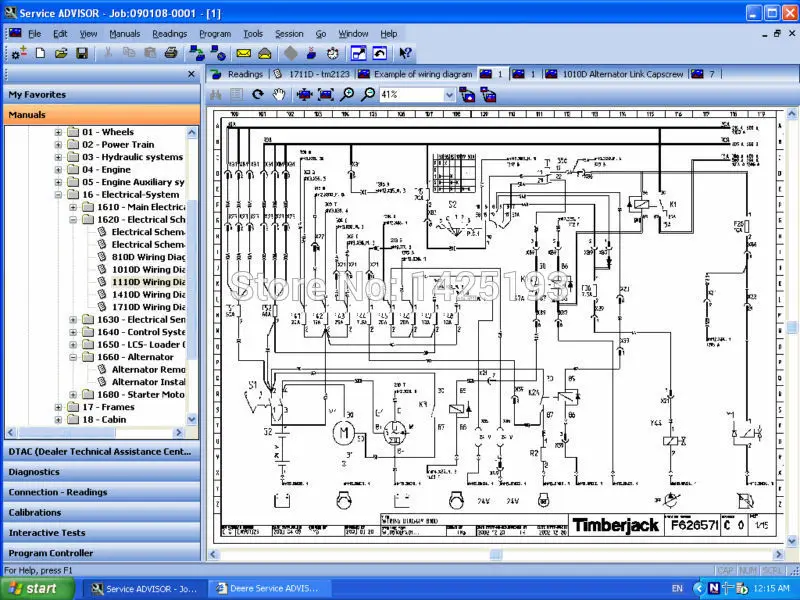Open a file using the open folder icon

point(61,53)
